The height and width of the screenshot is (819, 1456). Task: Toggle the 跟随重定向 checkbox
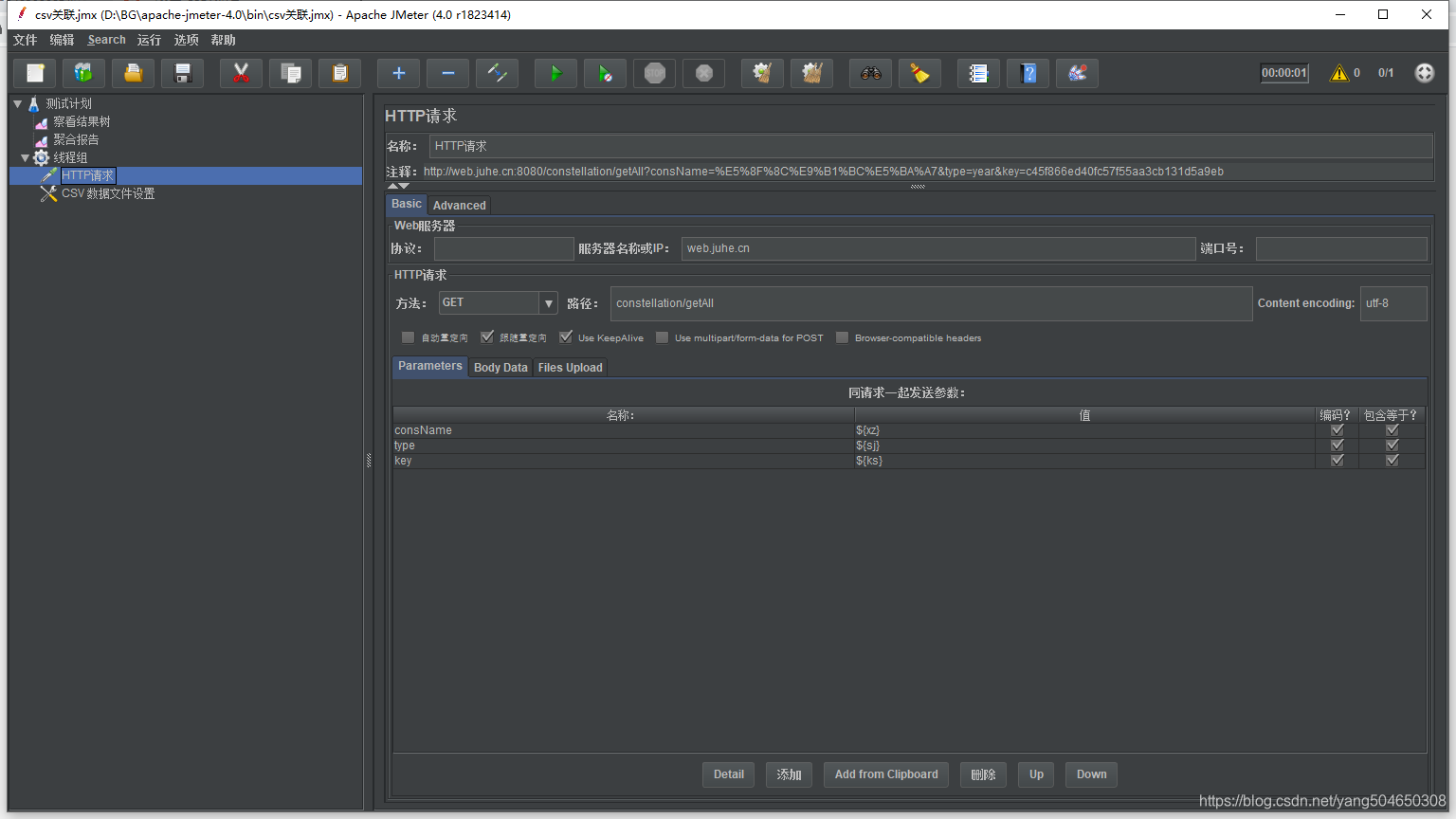[x=487, y=337]
